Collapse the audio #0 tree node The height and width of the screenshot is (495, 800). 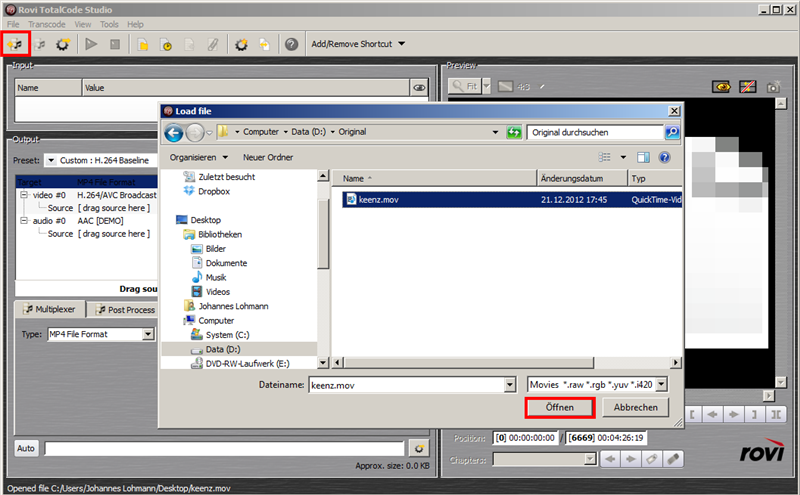(23, 220)
